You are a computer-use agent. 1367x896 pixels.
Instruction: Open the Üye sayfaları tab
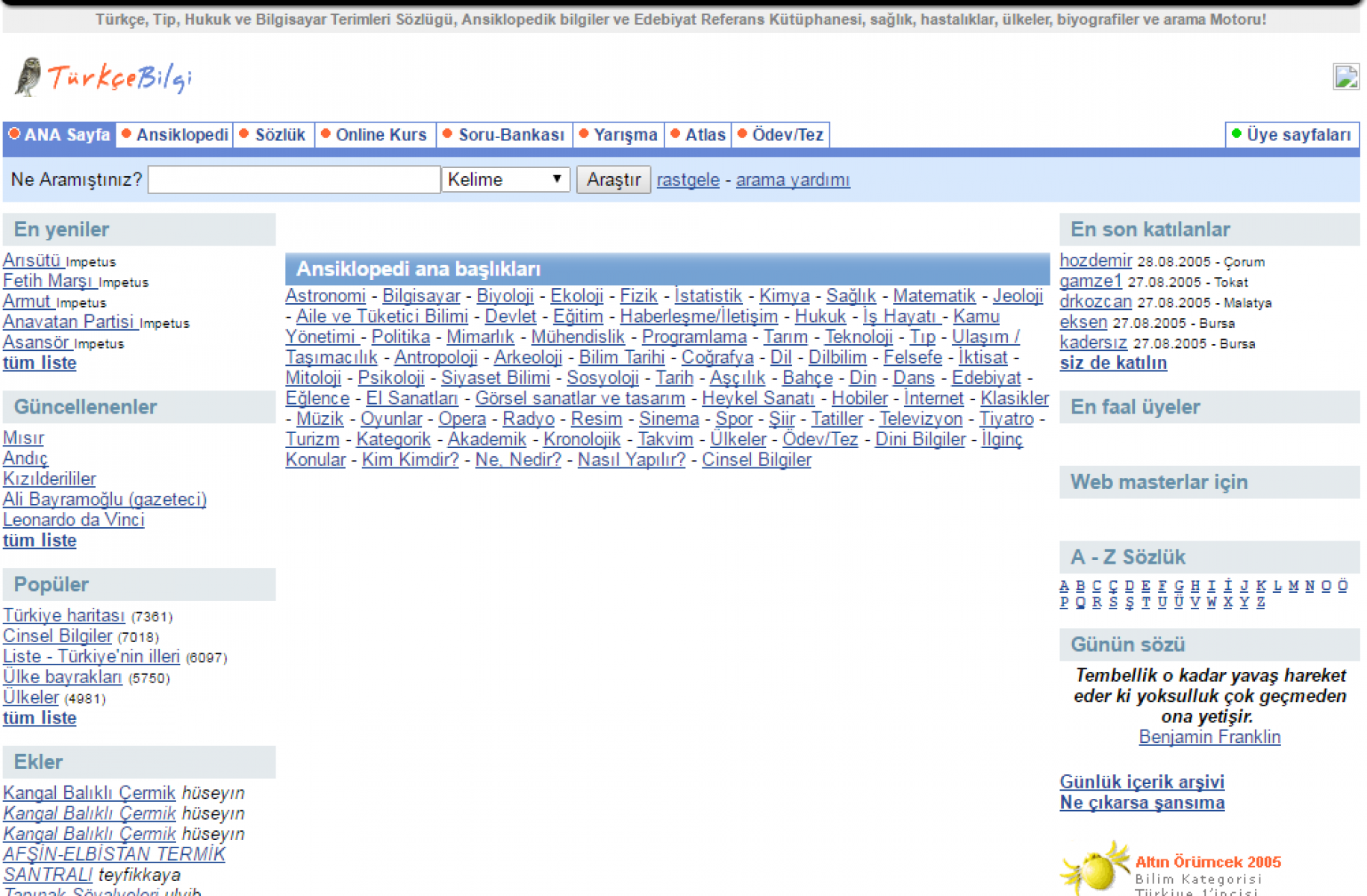1292,135
